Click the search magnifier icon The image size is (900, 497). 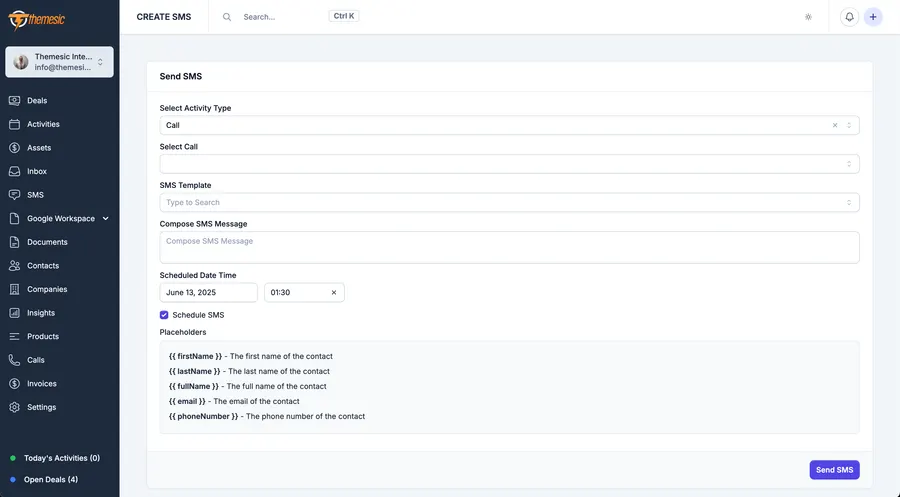pos(227,17)
